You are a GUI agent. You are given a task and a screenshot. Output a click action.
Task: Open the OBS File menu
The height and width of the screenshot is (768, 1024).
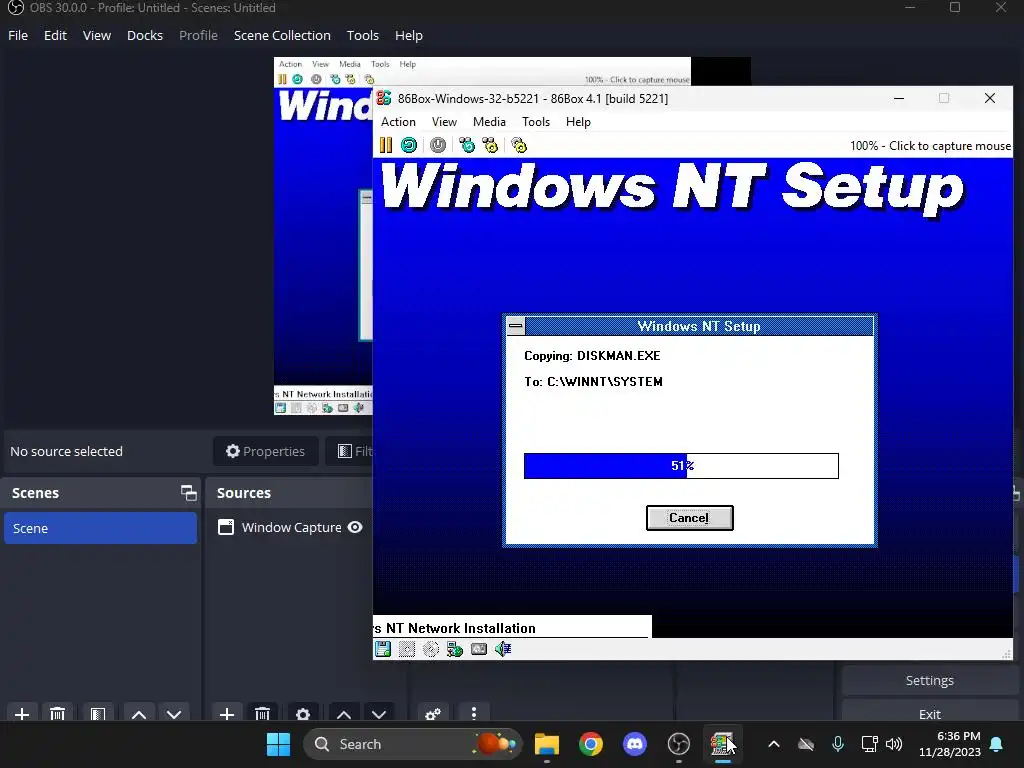click(18, 35)
